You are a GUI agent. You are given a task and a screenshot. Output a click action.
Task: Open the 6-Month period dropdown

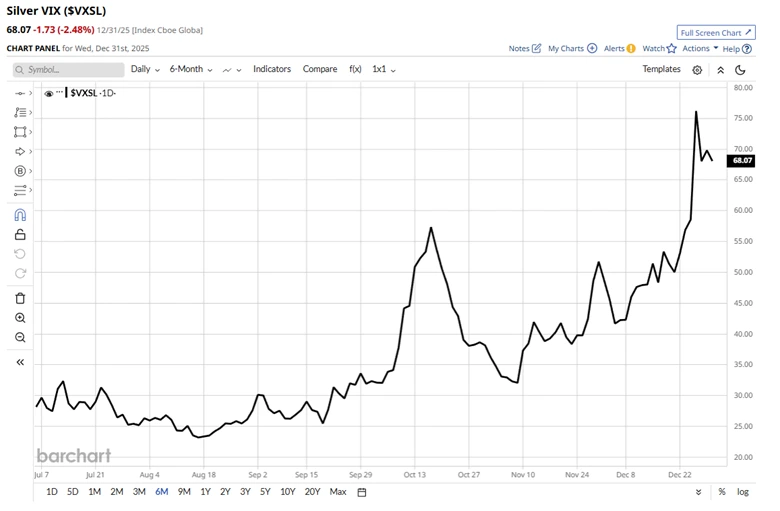click(x=191, y=69)
